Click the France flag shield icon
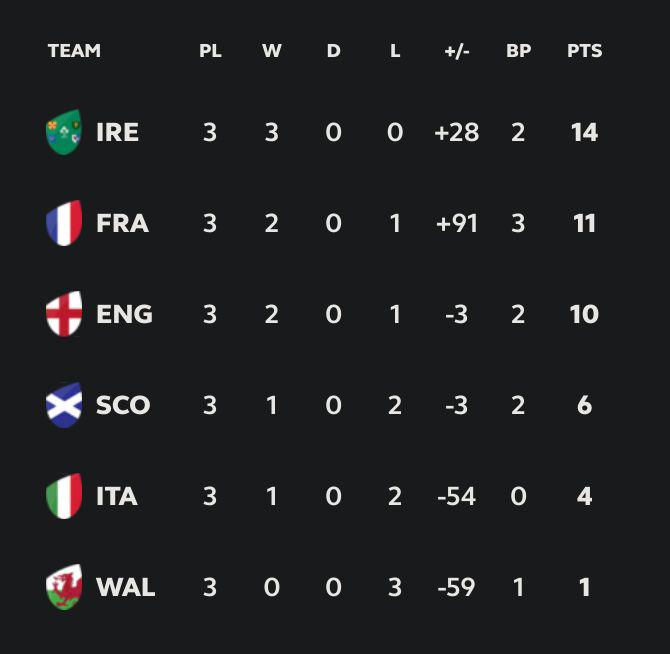The width and height of the screenshot is (670, 654). tap(64, 223)
